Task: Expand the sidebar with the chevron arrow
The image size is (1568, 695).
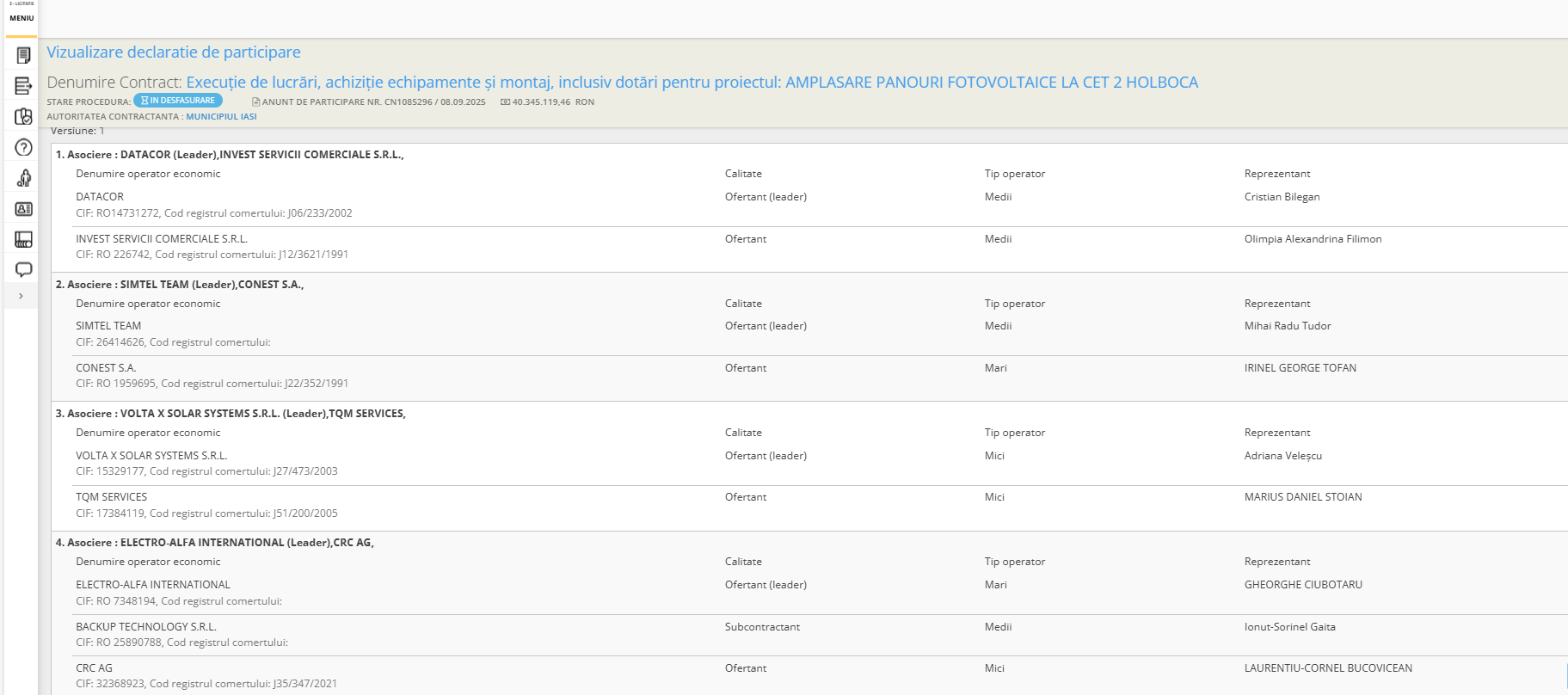Action: pyautogui.click(x=21, y=296)
